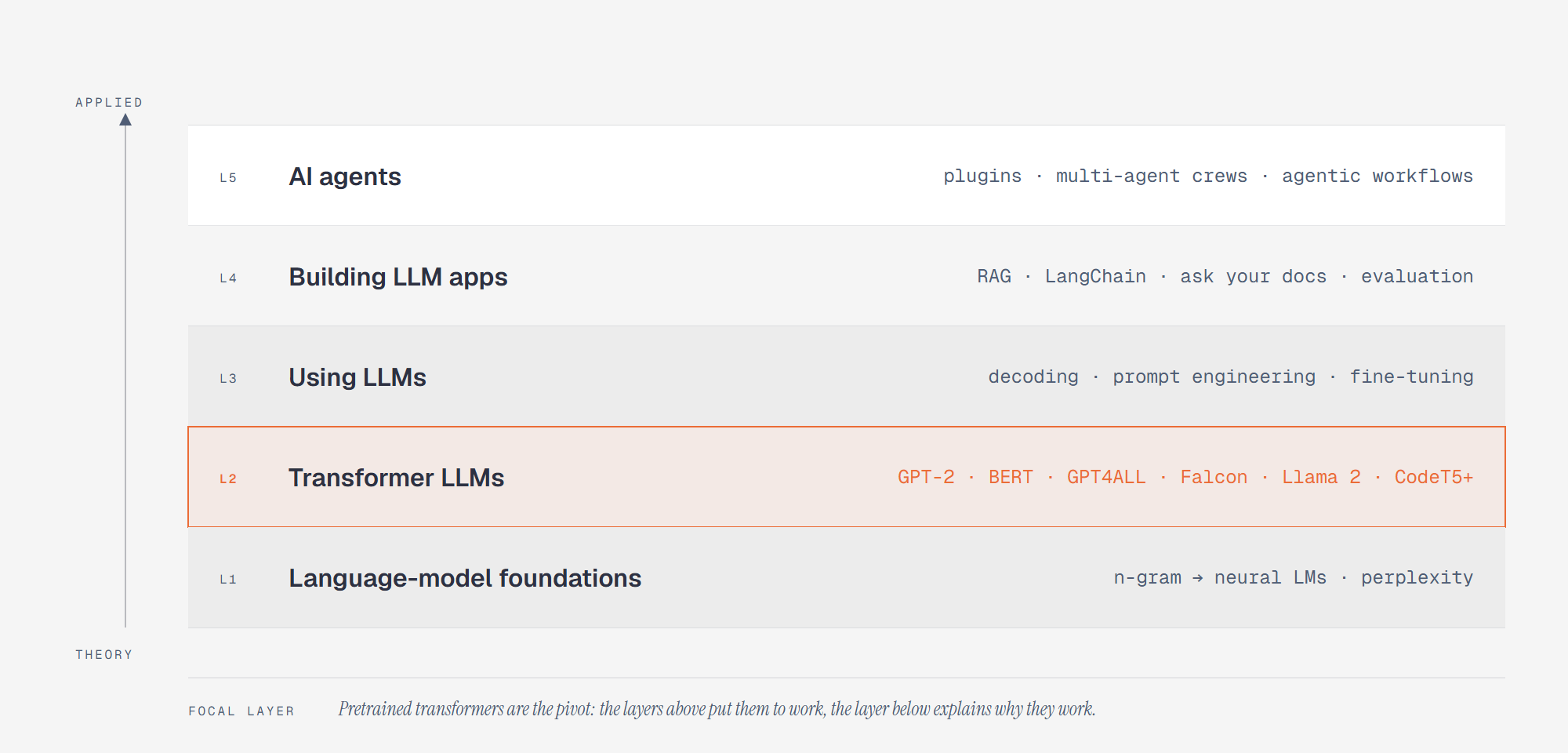Click the 'n-gram → neural LMs · perplexity' text

point(1294,577)
